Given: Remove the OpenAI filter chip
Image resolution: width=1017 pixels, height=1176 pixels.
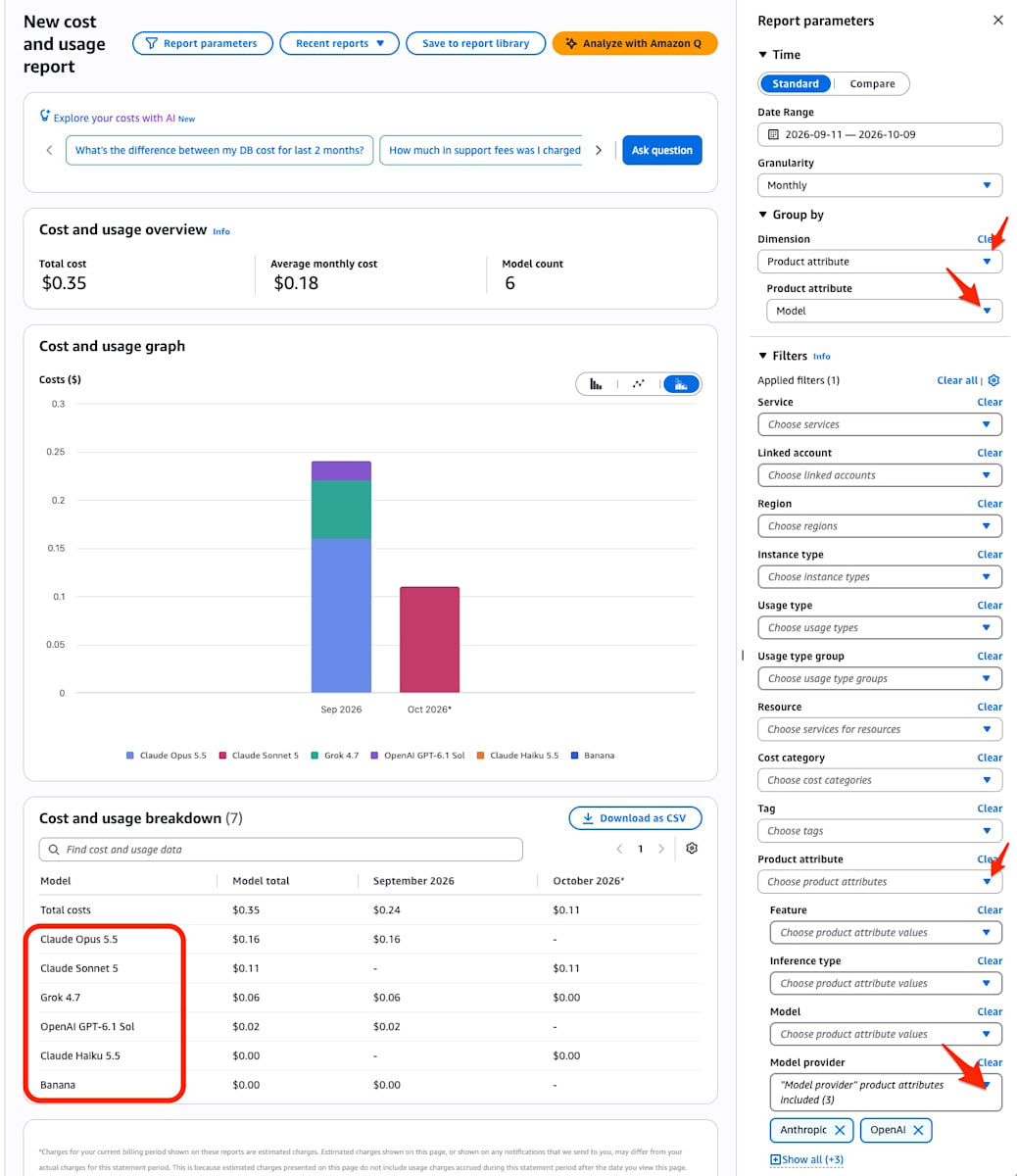Looking at the screenshot, I should (x=918, y=1130).
